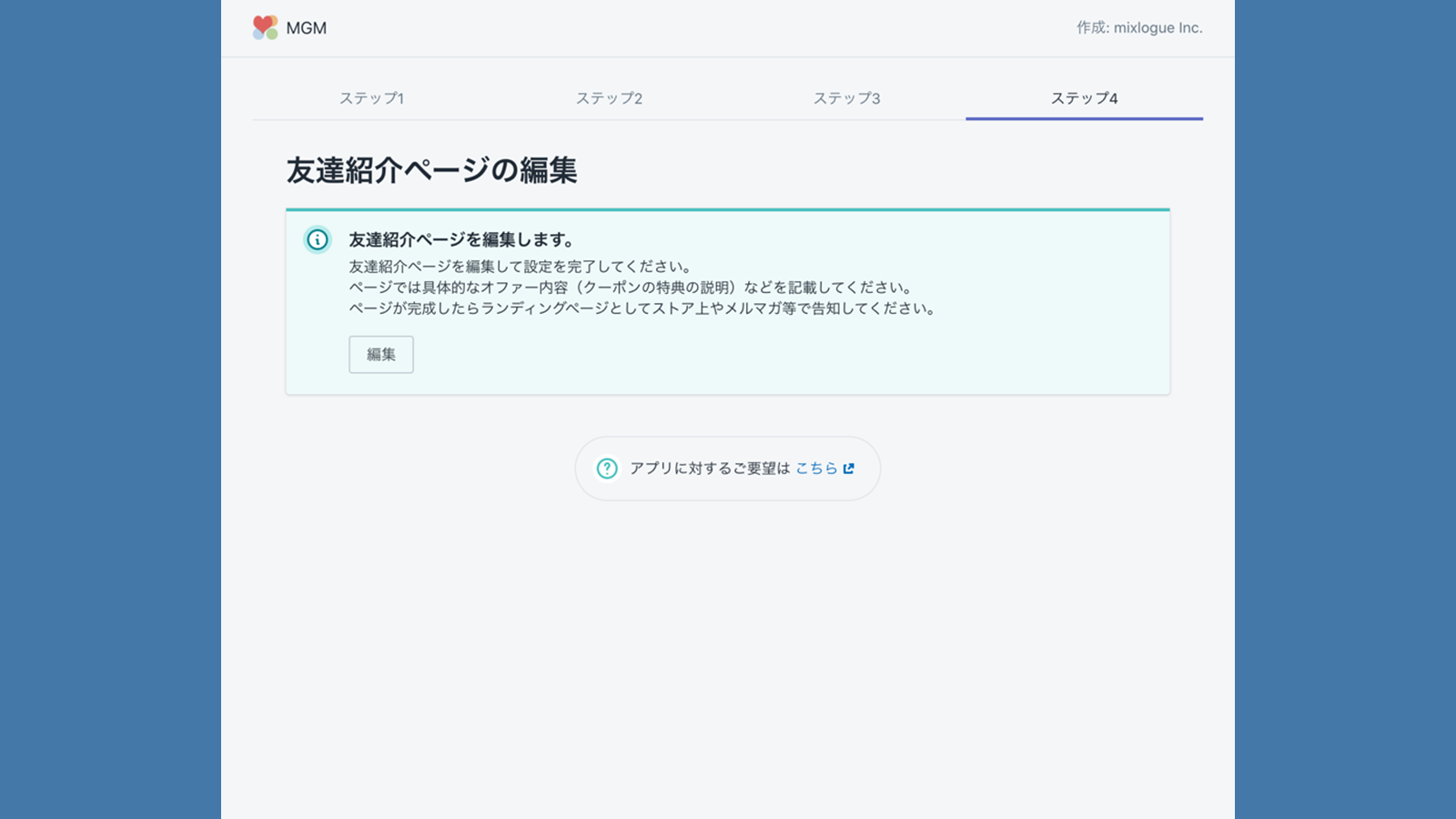This screenshot has height=819, width=1456.
Task: Click the 友達紹介ページの編集 heading
Action: pos(431,170)
